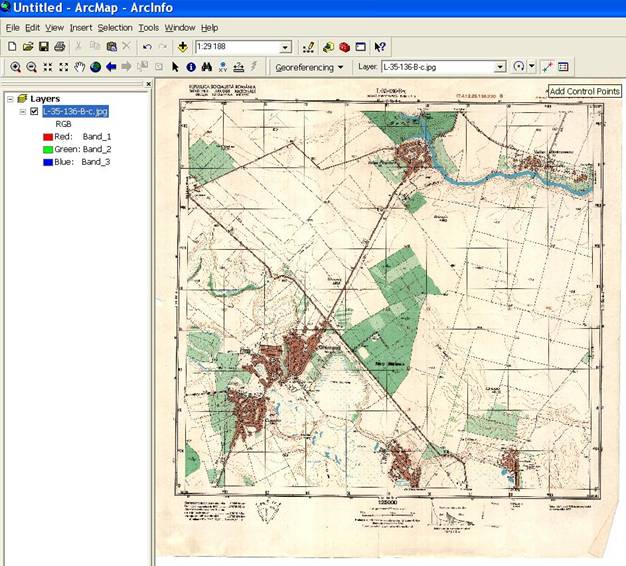Open the Georeferencing dropdown menu

pyautogui.click(x=309, y=67)
